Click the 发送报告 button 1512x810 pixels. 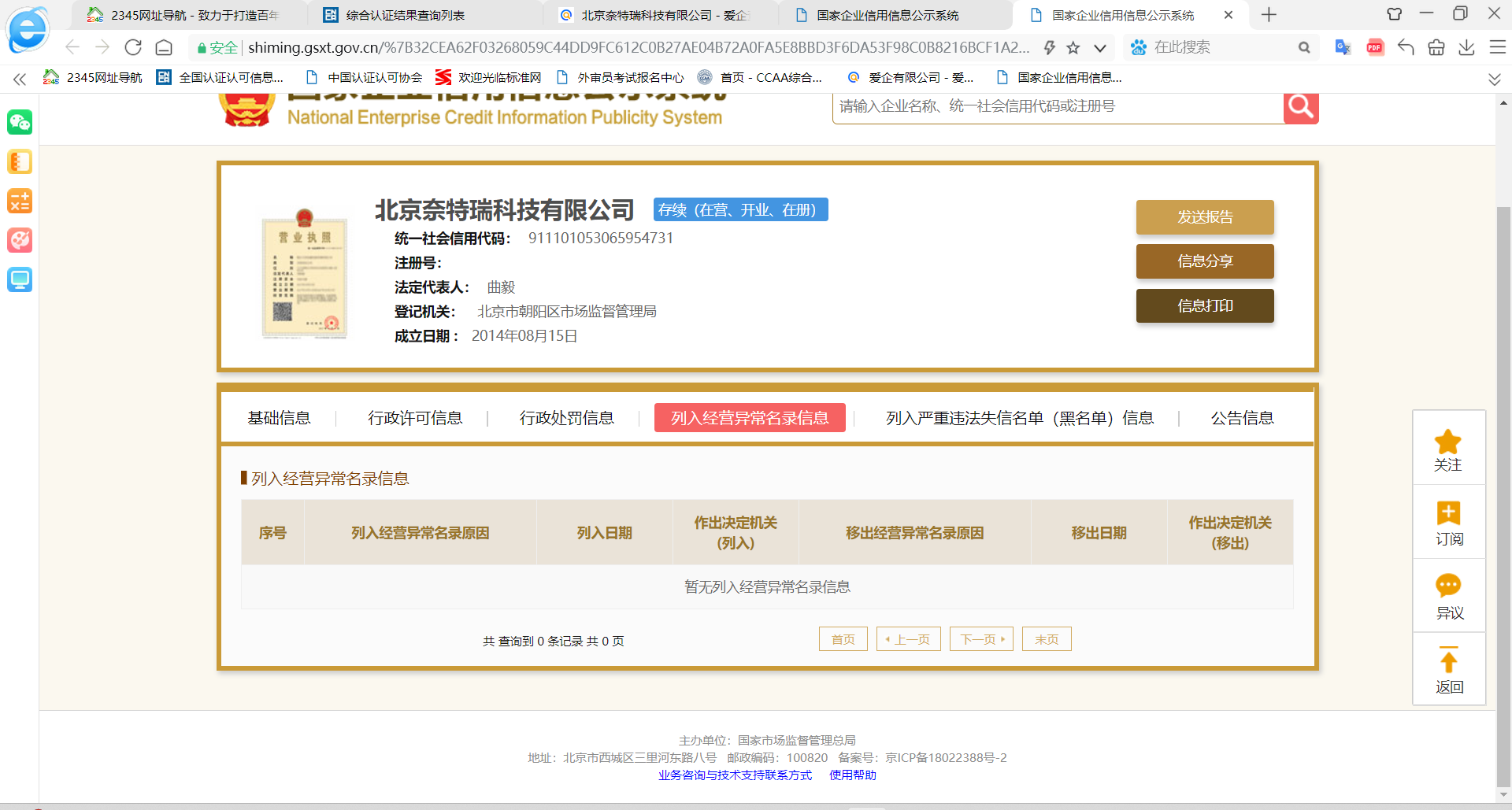pyautogui.click(x=1205, y=217)
